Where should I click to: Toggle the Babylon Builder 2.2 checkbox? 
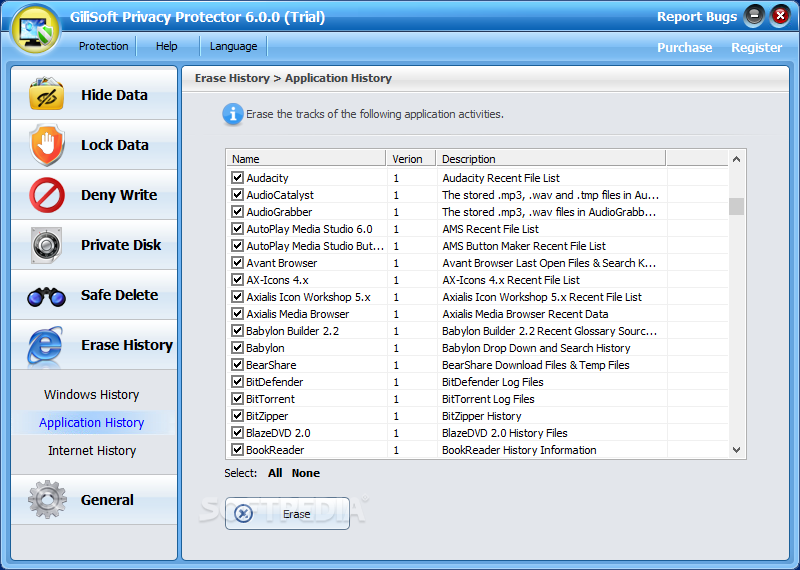tap(237, 331)
